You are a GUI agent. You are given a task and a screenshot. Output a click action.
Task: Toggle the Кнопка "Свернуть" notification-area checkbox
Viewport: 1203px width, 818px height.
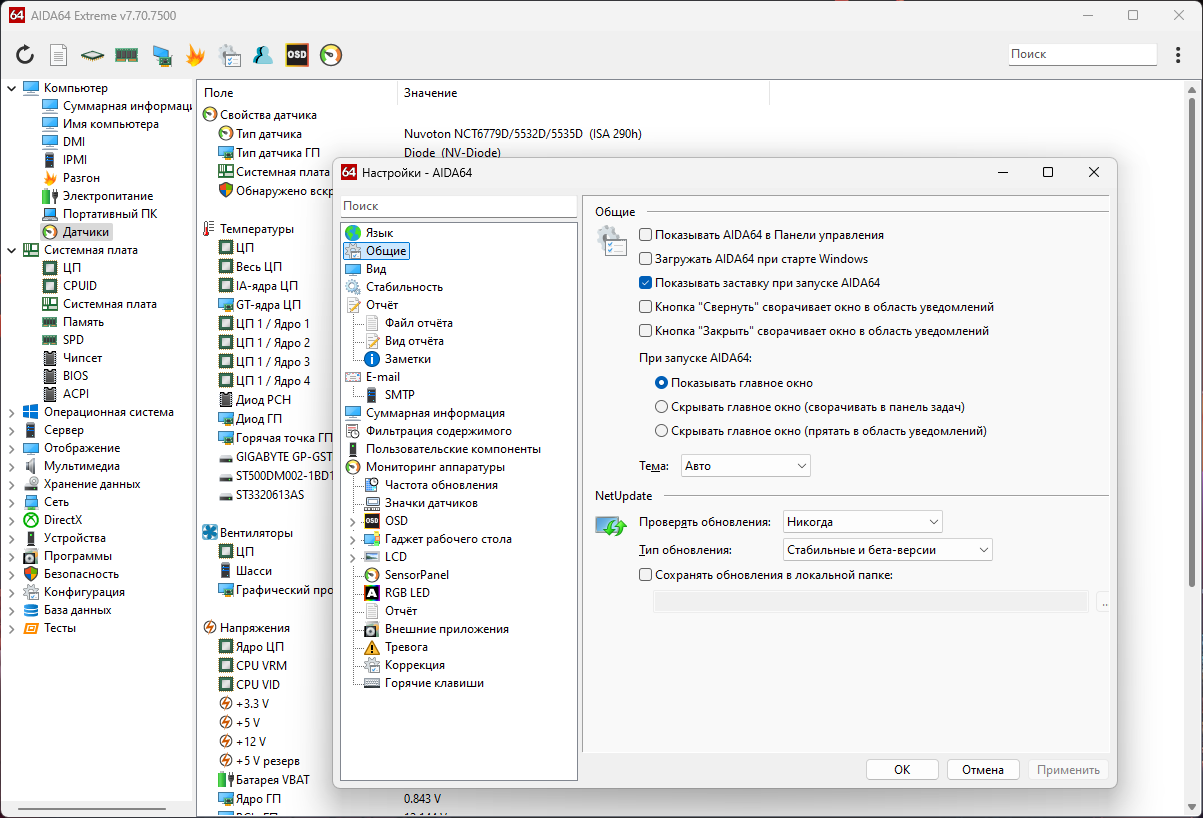[x=646, y=307]
